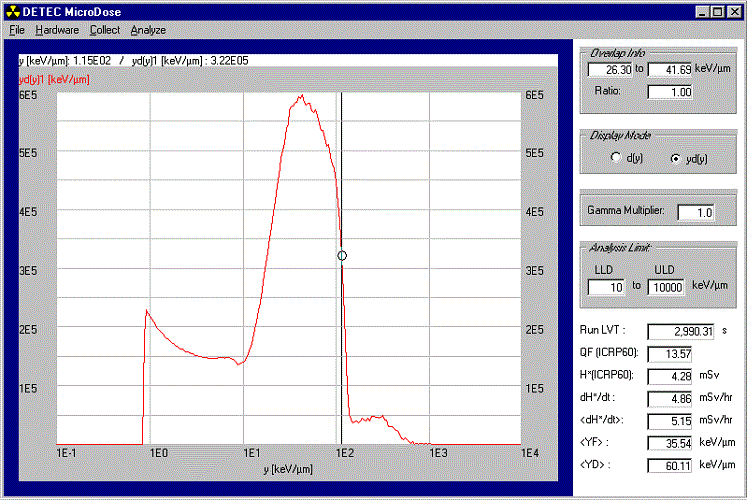Viewport: 747px width, 500px height.
Task: Click the right 4E5 y-axis label
Action: point(535,212)
